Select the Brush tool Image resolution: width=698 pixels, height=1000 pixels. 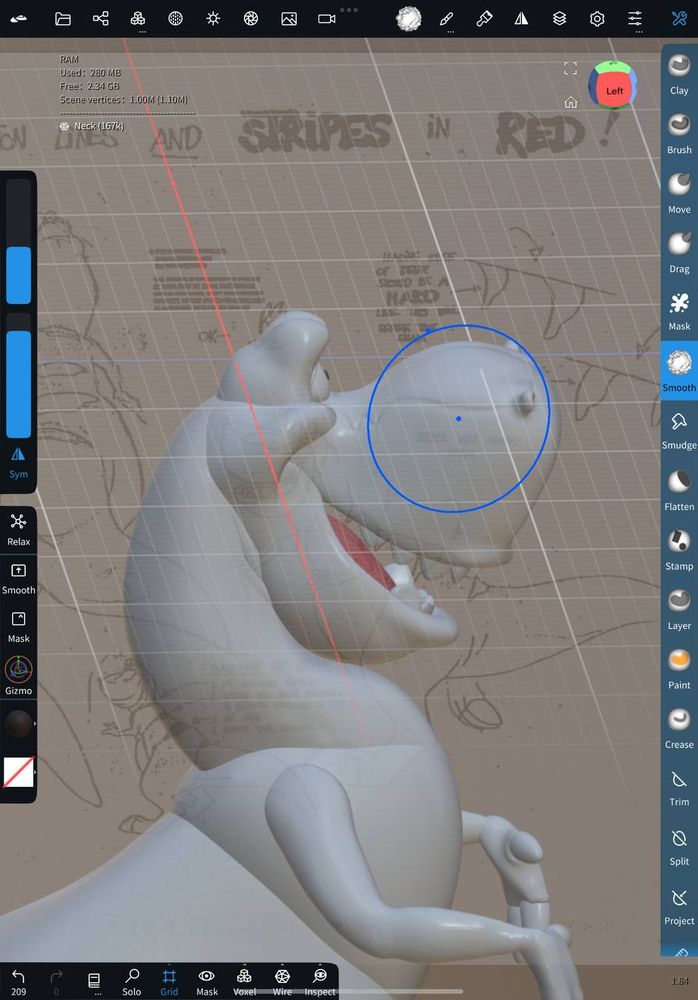679,134
